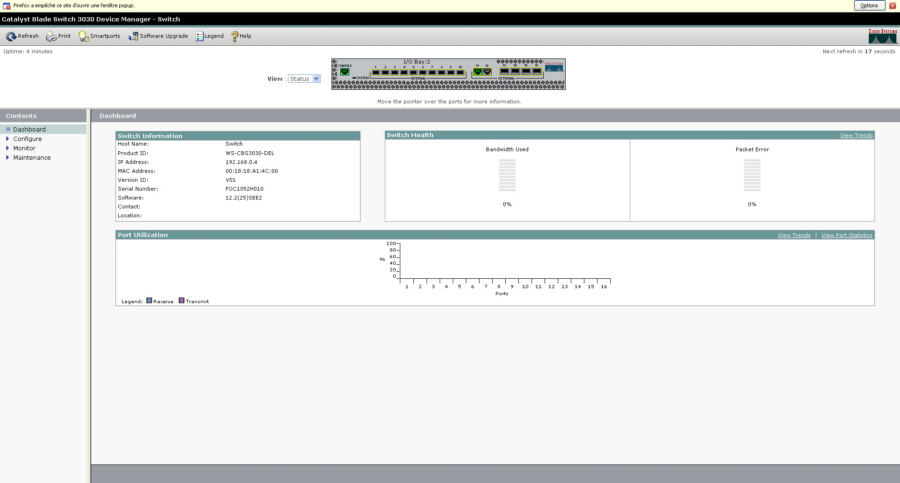900x483 pixels.
Task: Click internal port 10 on switch image
Action: 460,72
